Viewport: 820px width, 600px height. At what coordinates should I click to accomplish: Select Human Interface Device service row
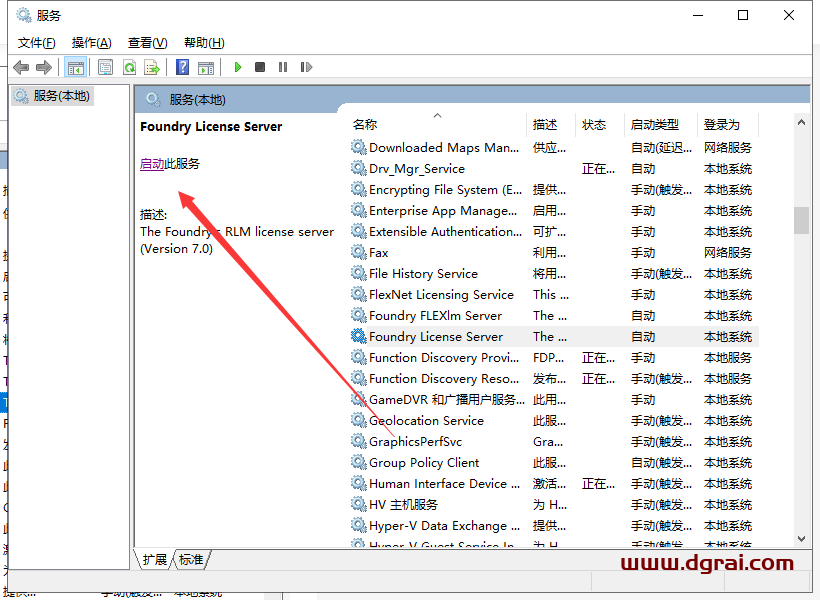(x=553, y=483)
